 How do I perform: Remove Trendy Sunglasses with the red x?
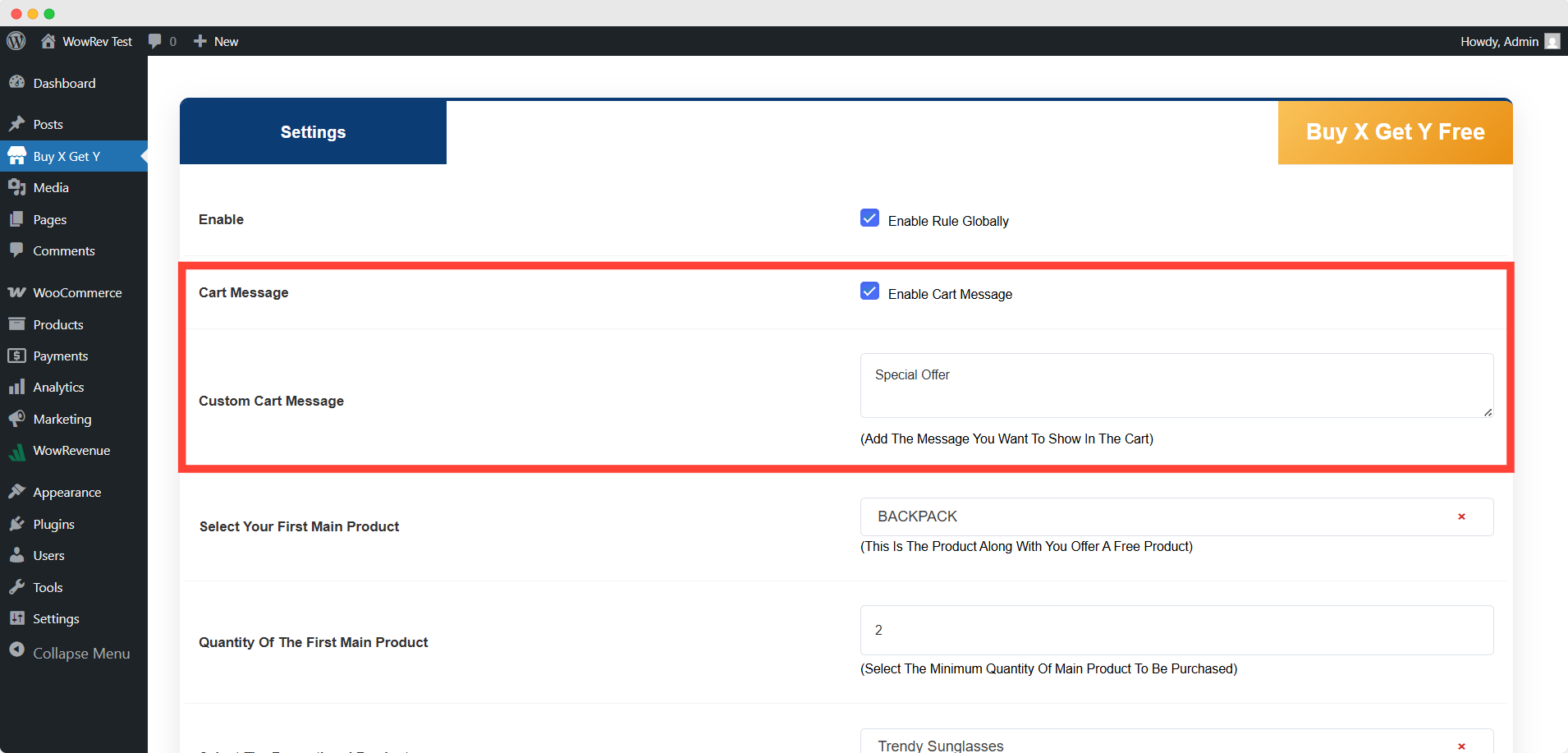1461,746
